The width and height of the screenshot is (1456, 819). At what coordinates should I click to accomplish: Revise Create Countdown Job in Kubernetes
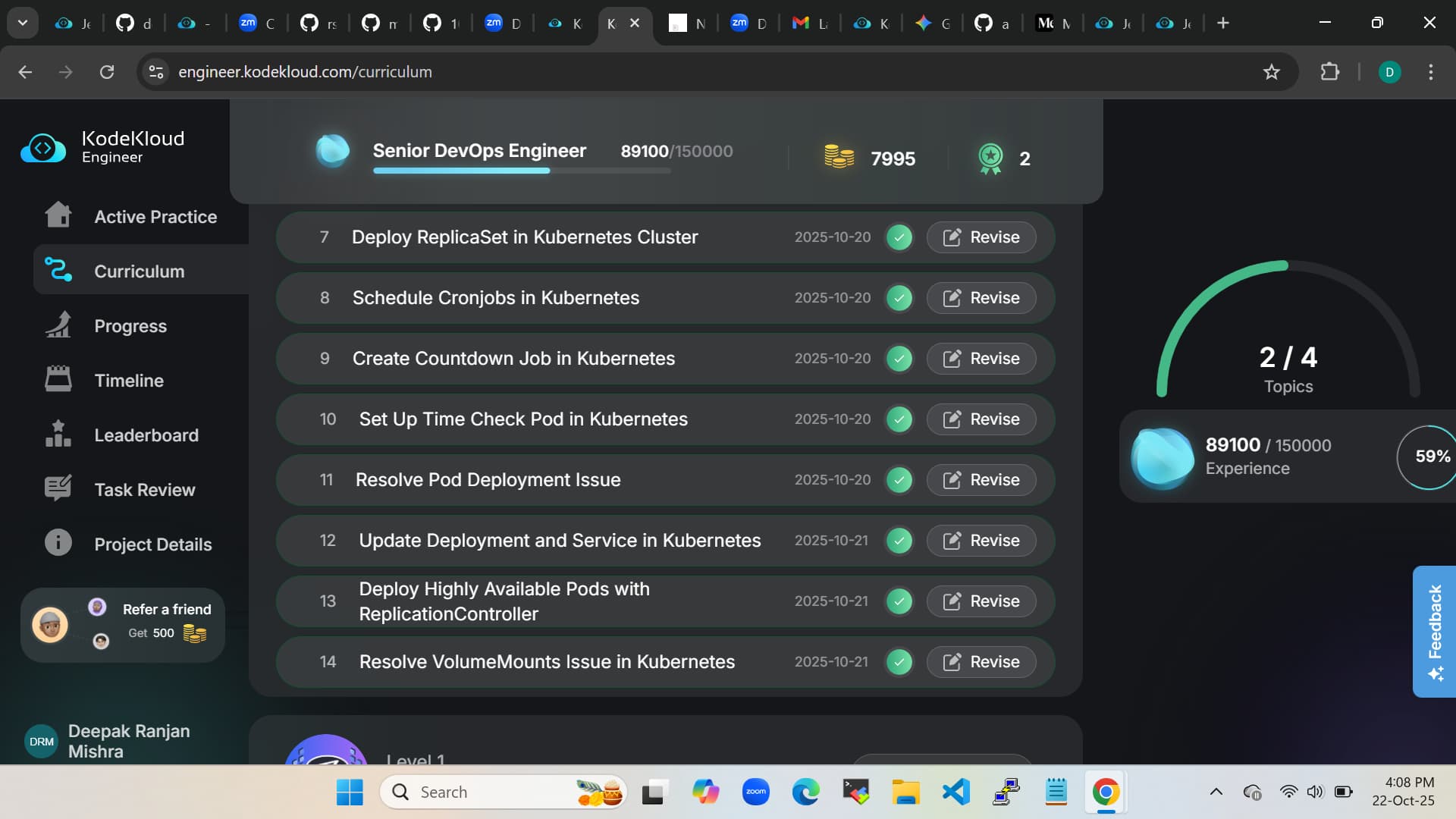981,359
